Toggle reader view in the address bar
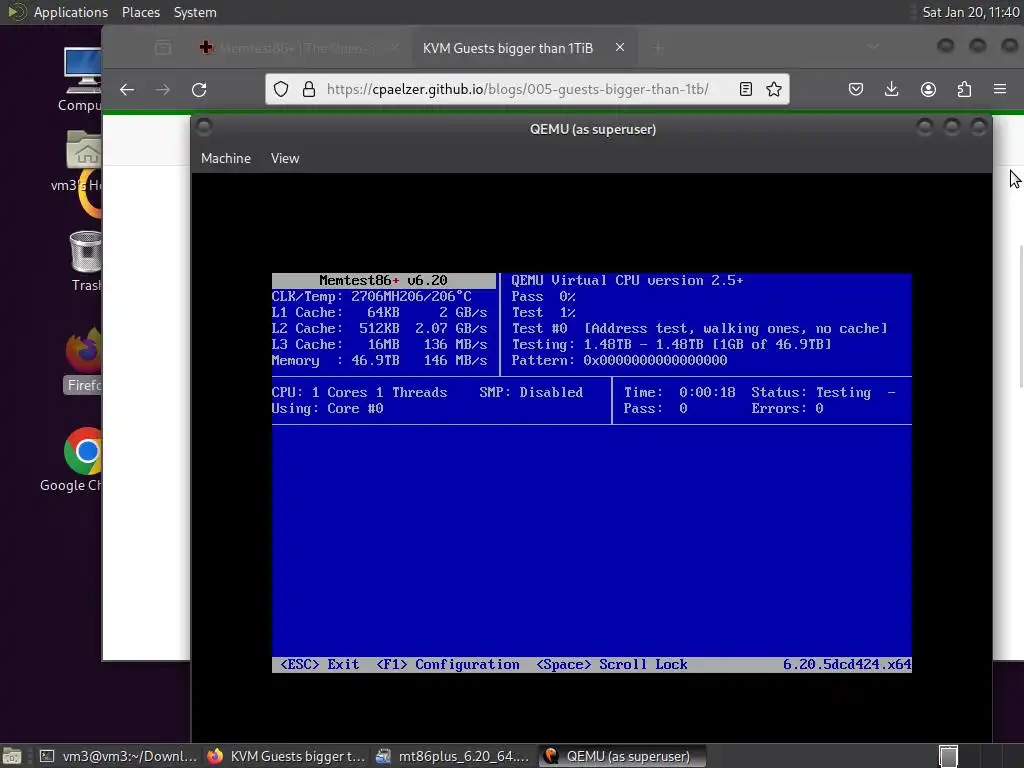 [x=746, y=89]
